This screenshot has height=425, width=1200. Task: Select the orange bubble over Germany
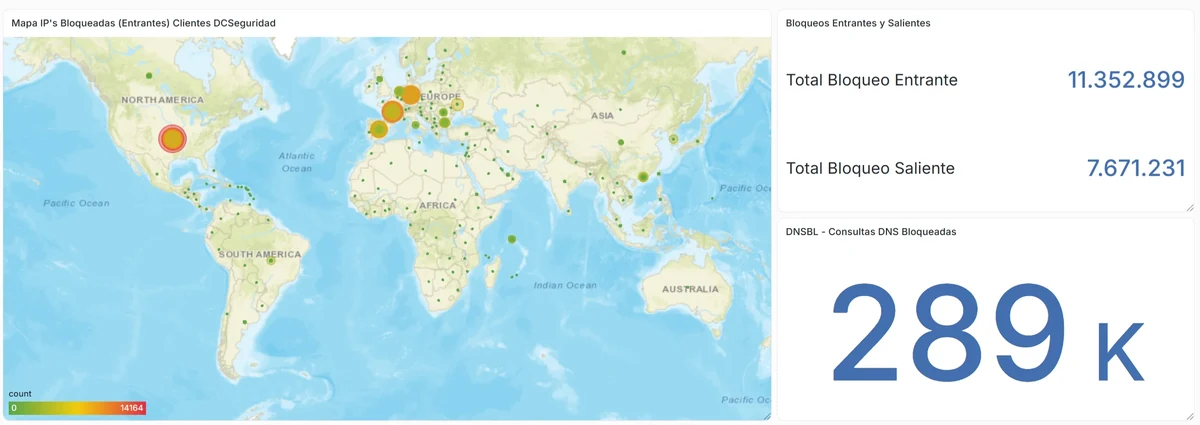(x=410, y=95)
